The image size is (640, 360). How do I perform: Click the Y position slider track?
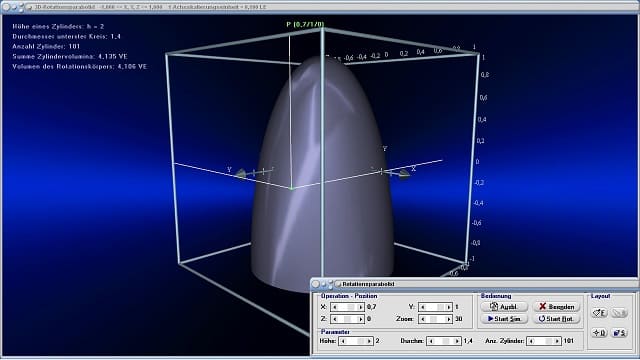(x=436, y=307)
